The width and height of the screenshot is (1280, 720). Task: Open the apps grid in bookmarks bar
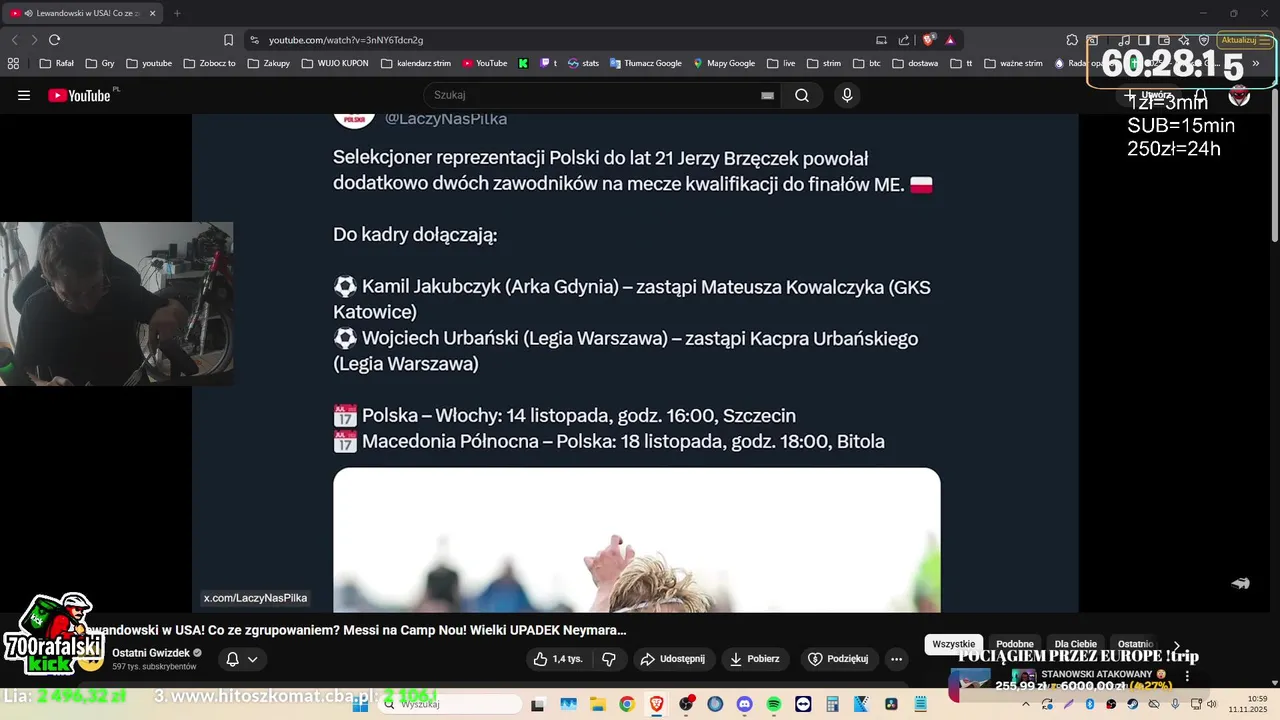[13, 63]
